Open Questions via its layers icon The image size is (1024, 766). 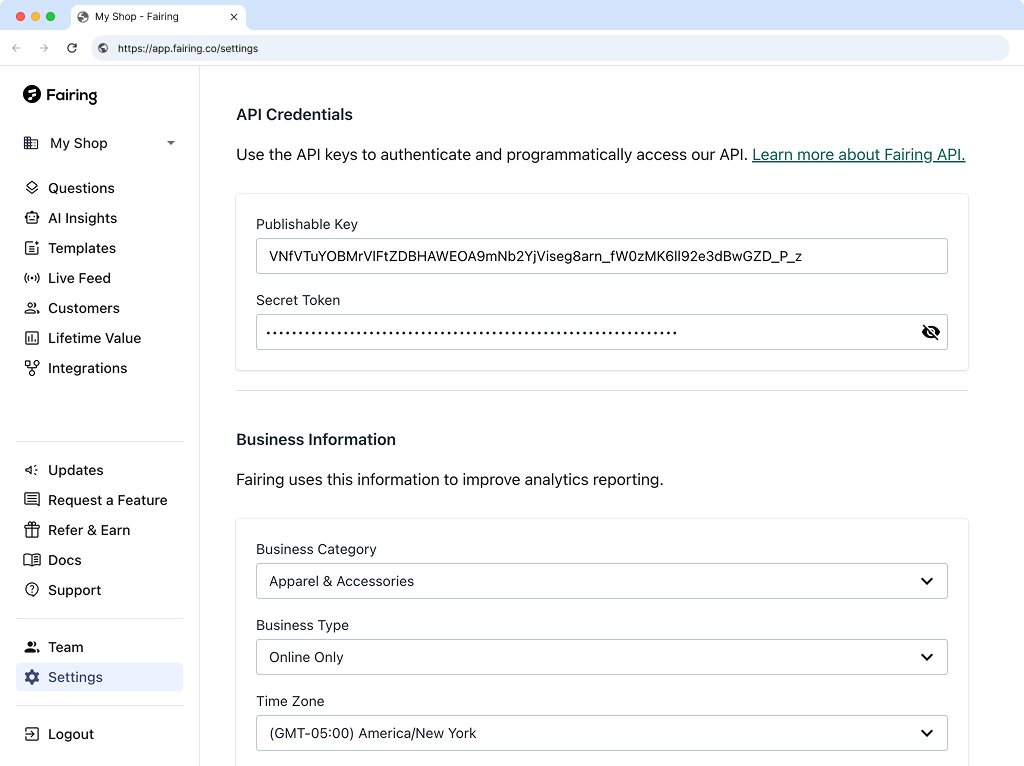pos(32,188)
